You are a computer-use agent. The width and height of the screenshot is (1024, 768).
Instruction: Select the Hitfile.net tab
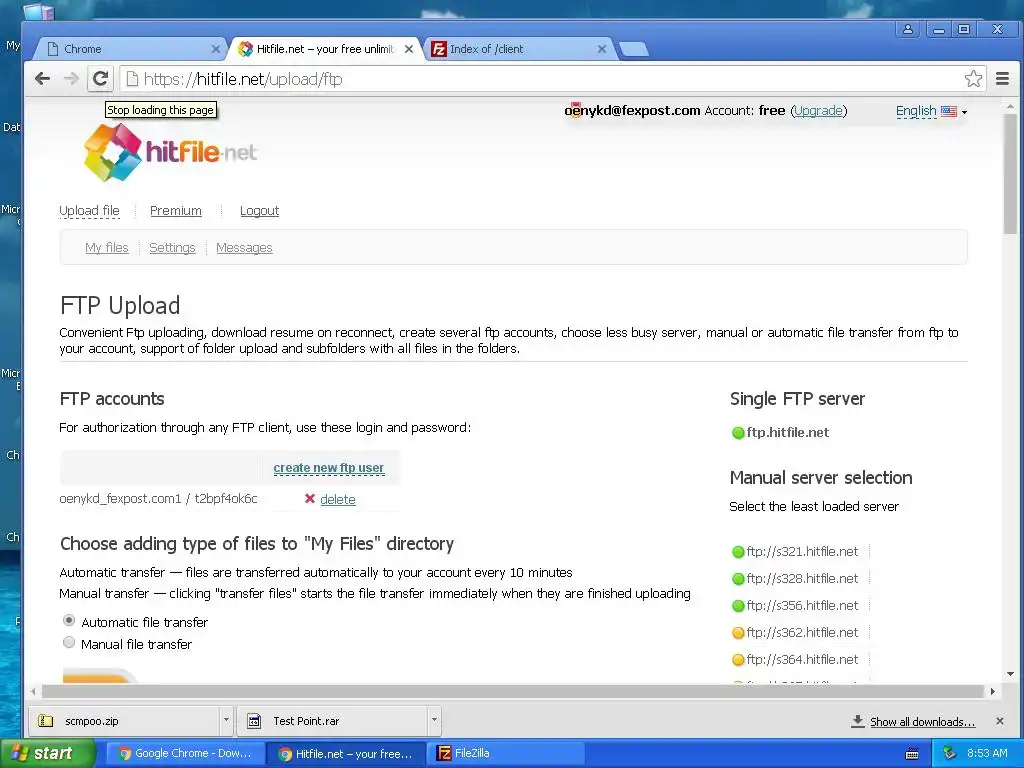pos(323,49)
